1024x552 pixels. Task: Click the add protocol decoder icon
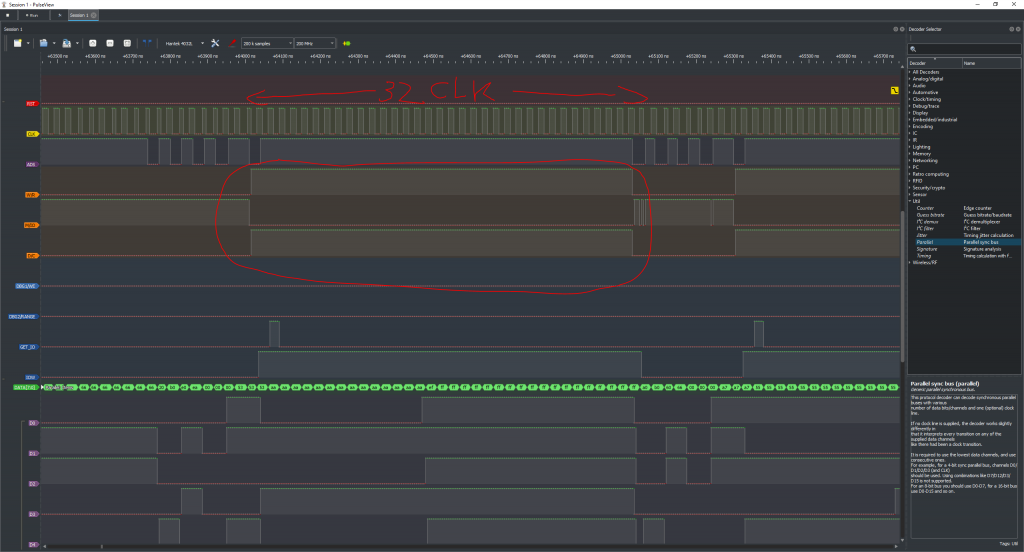347,43
